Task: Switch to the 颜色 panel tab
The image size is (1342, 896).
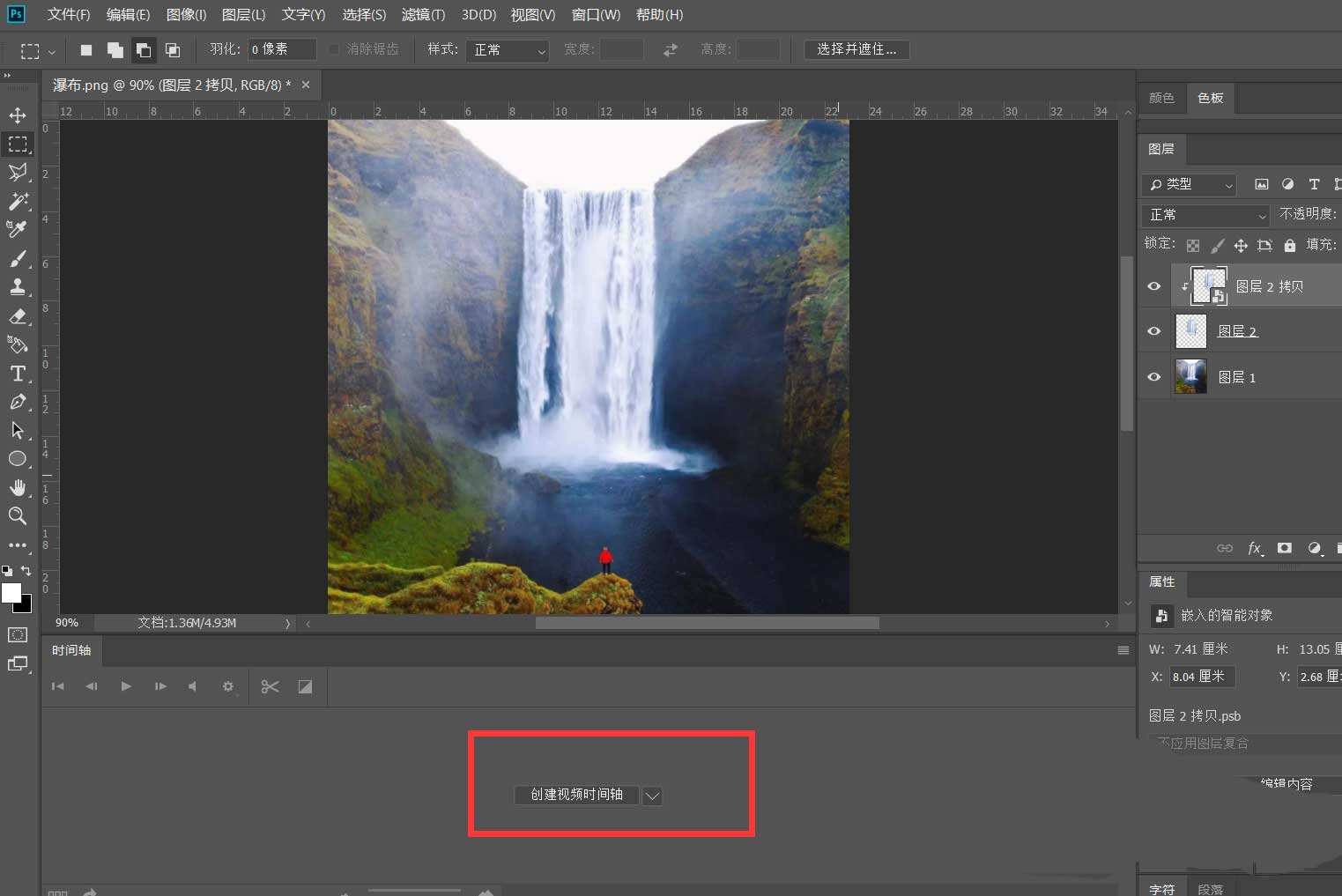Action: 1161,98
